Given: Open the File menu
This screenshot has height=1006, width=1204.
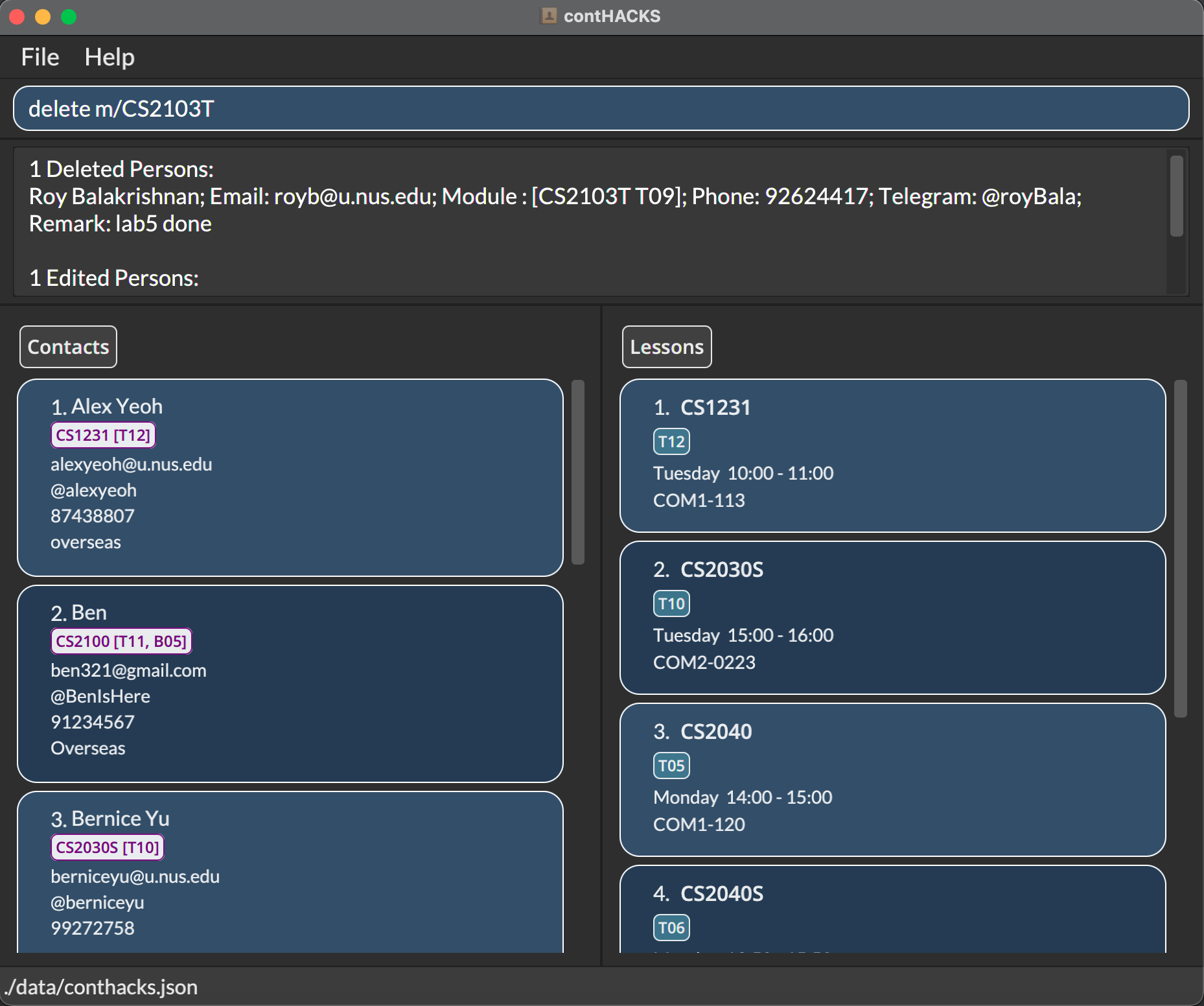Looking at the screenshot, I should tap(40, 57).
